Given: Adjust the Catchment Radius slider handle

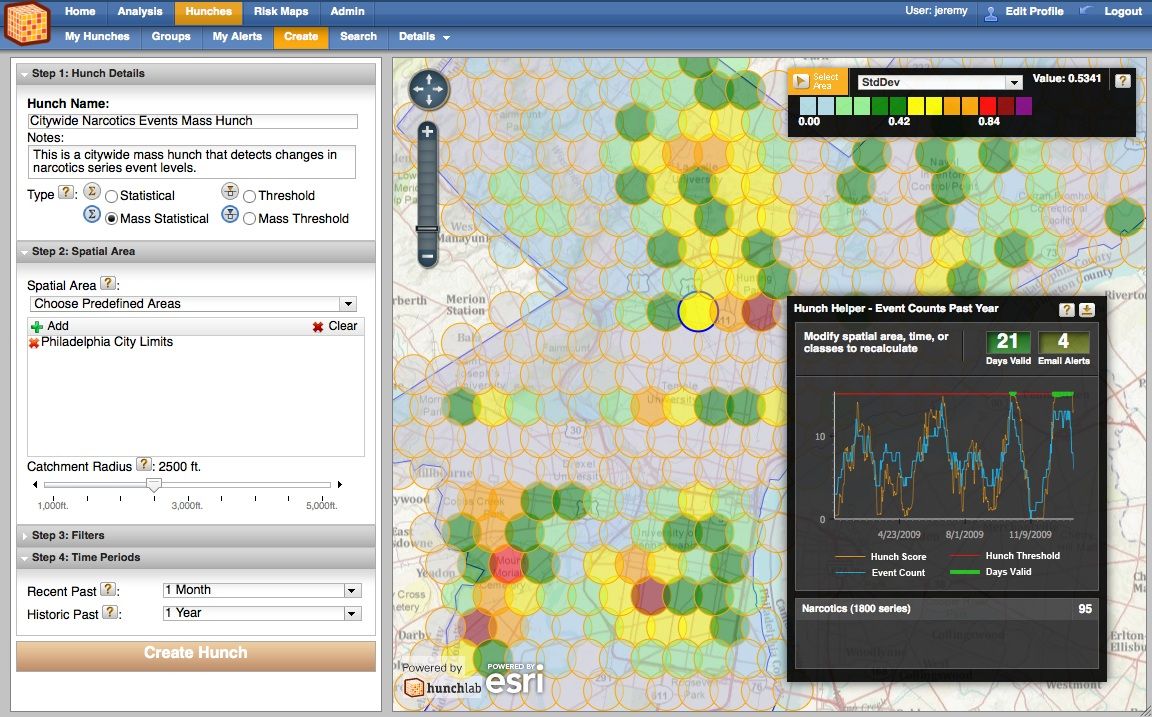Looking at the screenshot, I should coord(153,484).
